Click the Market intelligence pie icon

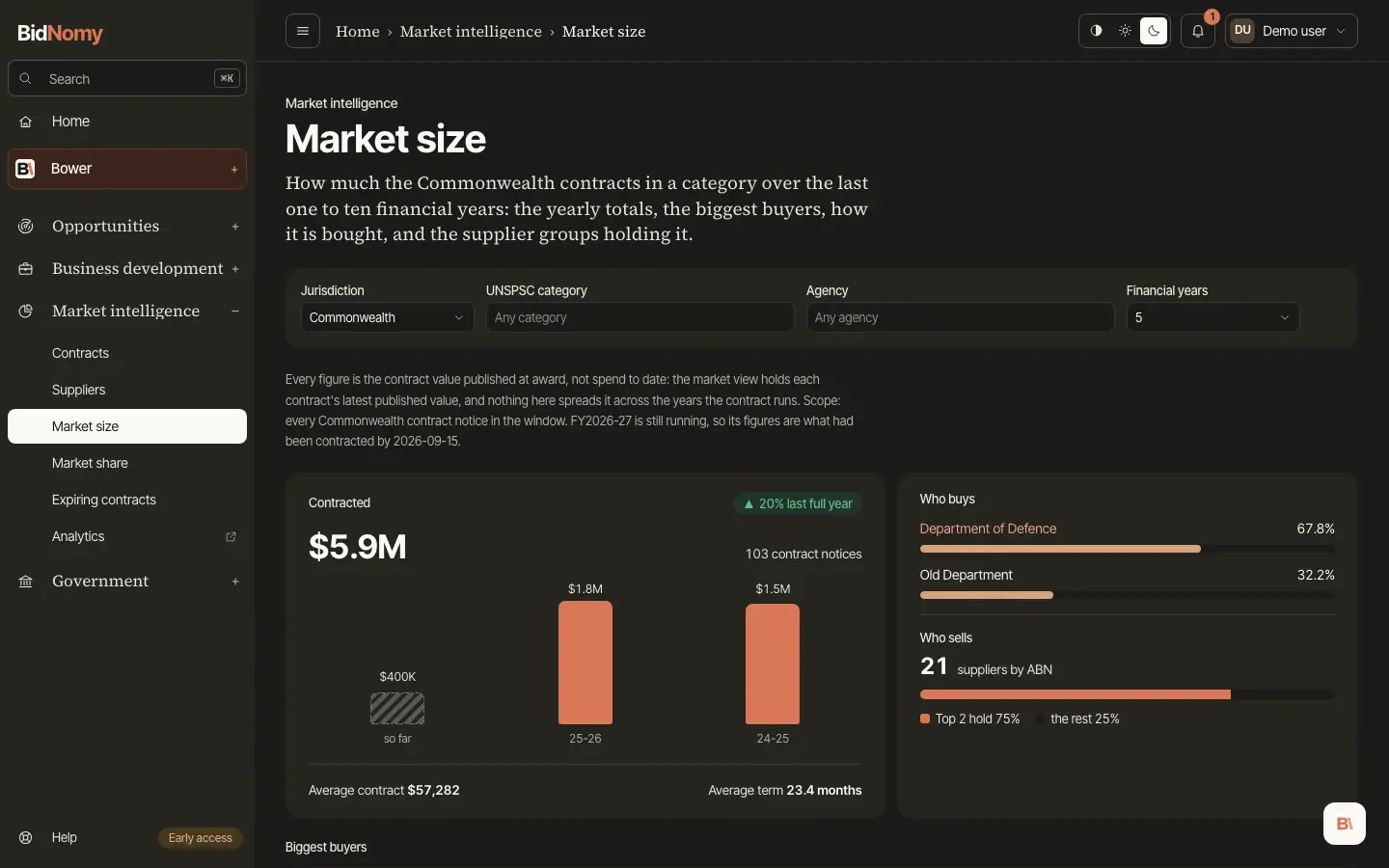[x=26, y=311]
